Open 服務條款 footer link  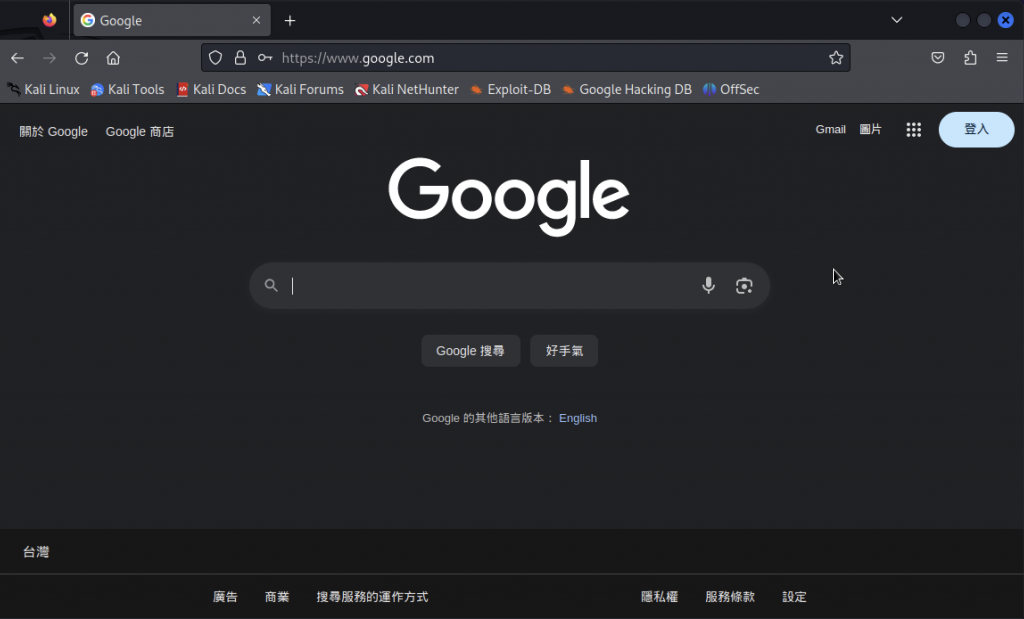(x=730, y=597)
